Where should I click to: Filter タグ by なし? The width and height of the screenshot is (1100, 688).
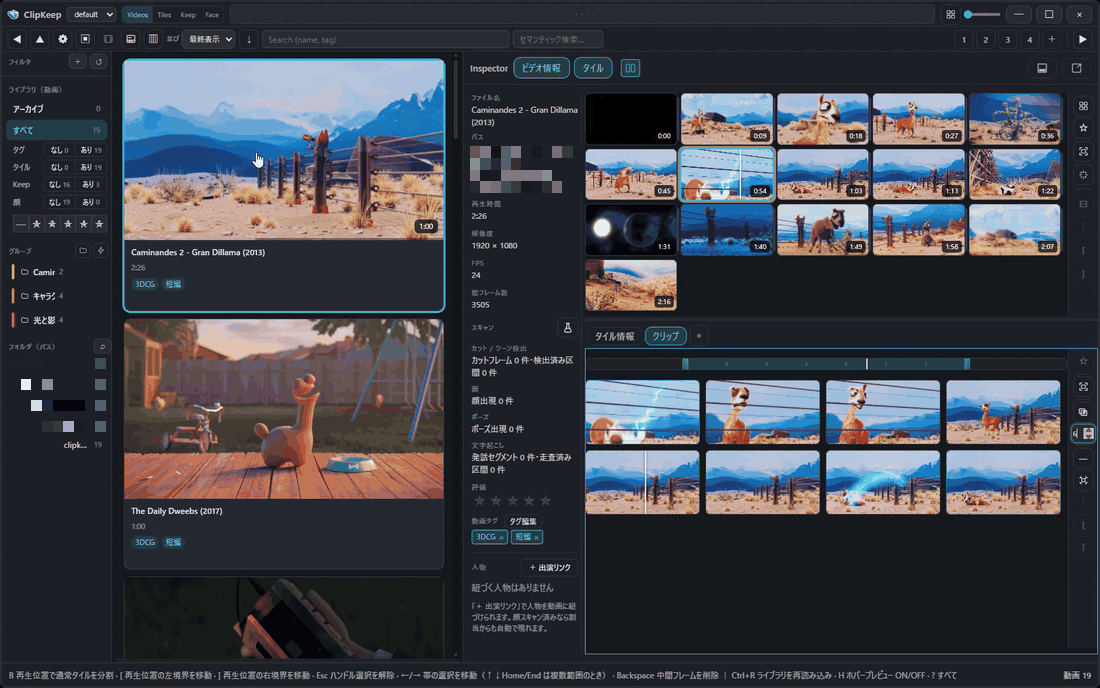[59, 150]
